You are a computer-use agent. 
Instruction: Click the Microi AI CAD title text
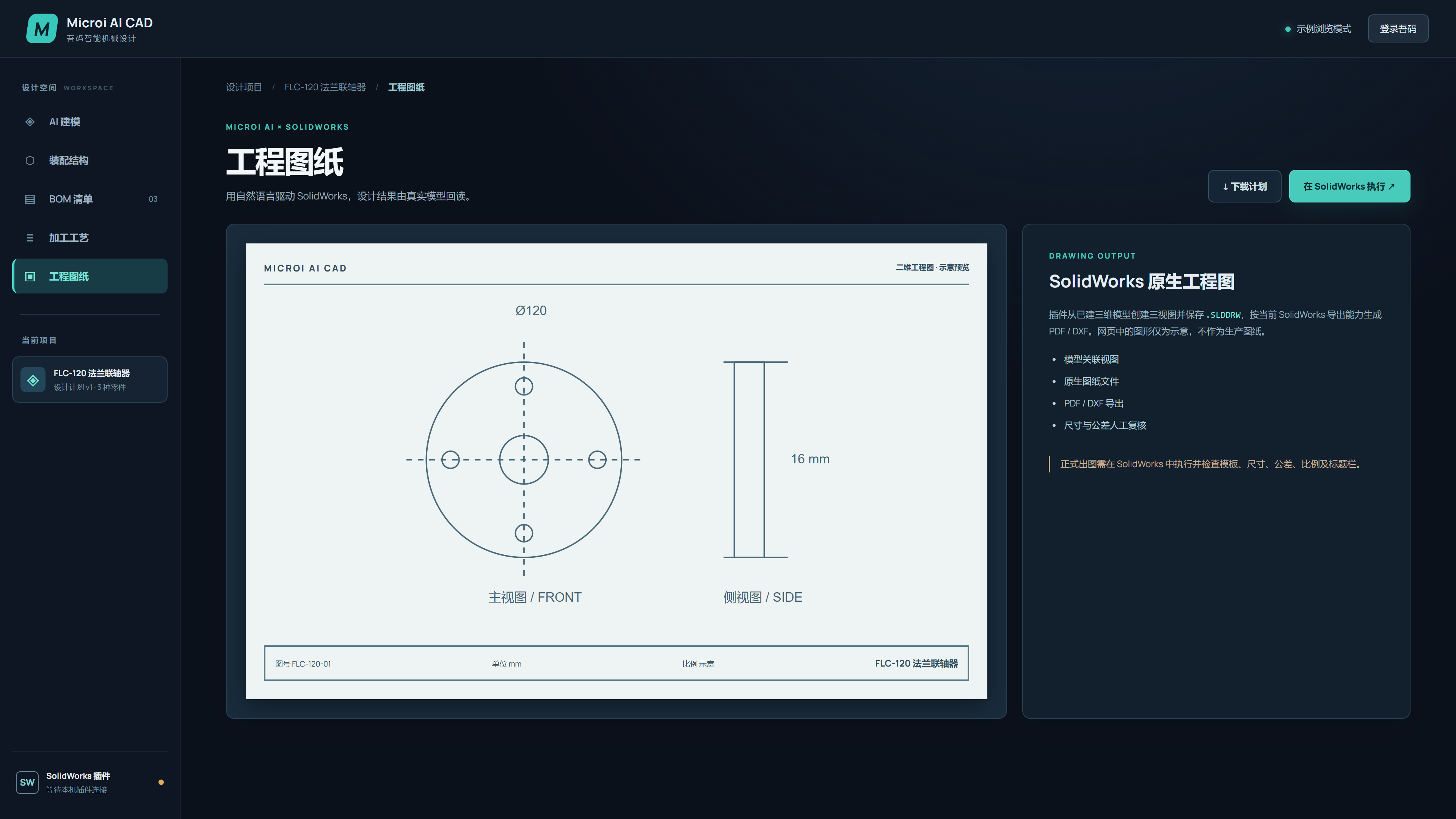(110, 23)
